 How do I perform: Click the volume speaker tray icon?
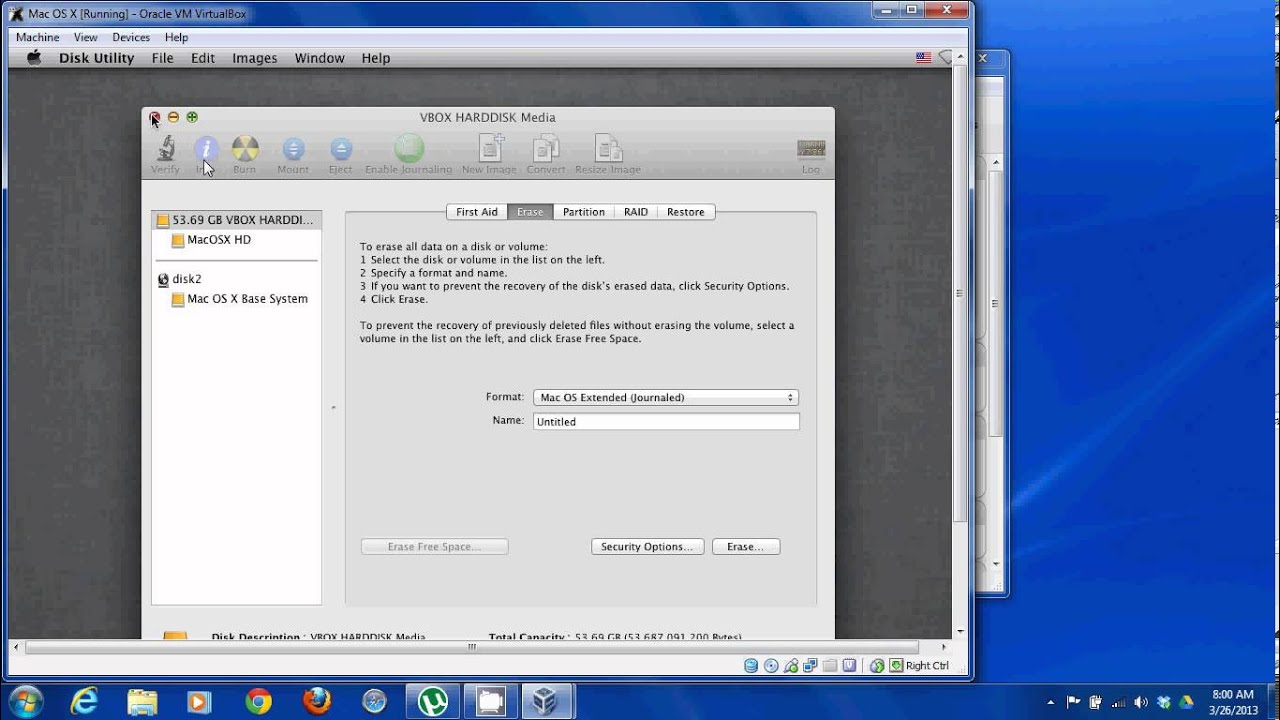(x=1140, y=702)
